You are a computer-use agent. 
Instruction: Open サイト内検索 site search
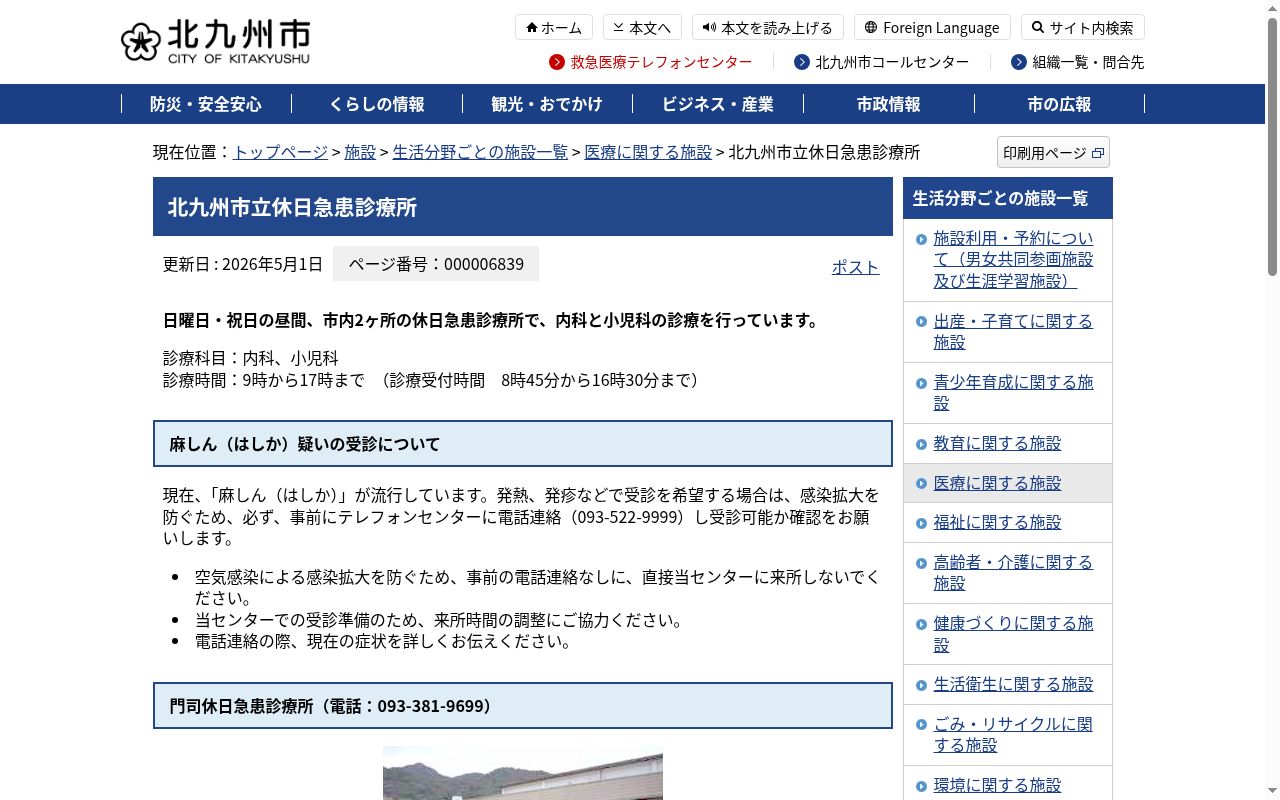[x=1082, y=27]
